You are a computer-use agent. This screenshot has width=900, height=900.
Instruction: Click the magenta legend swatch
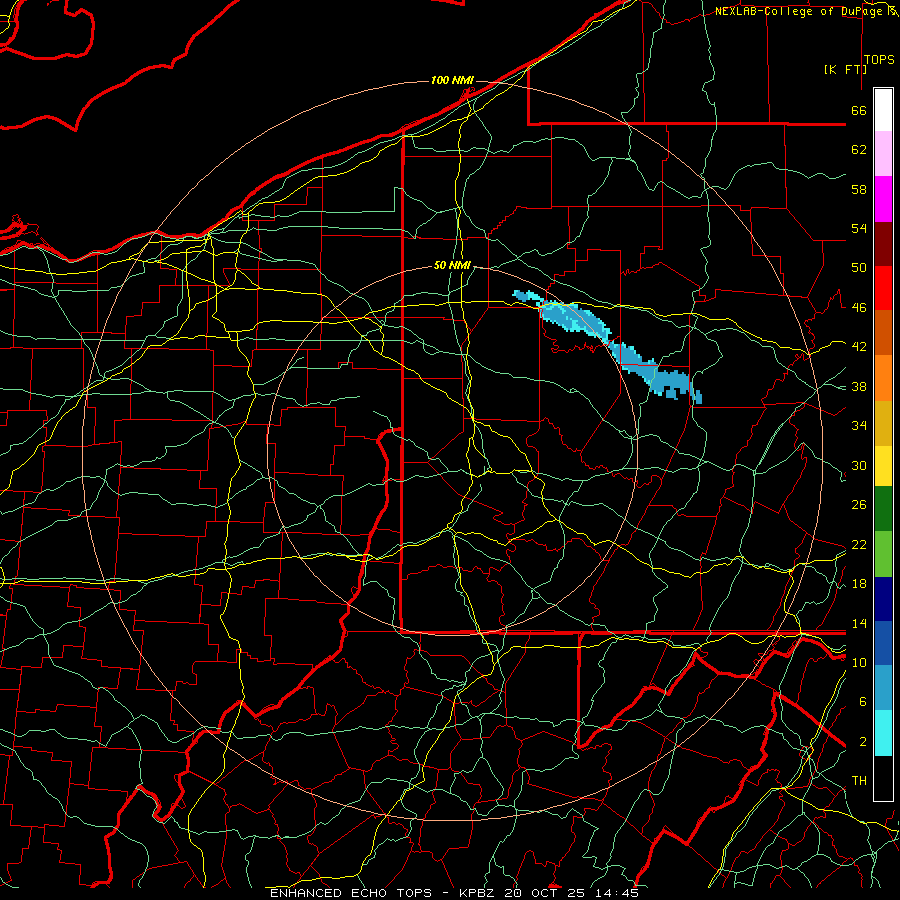[883, 199]
